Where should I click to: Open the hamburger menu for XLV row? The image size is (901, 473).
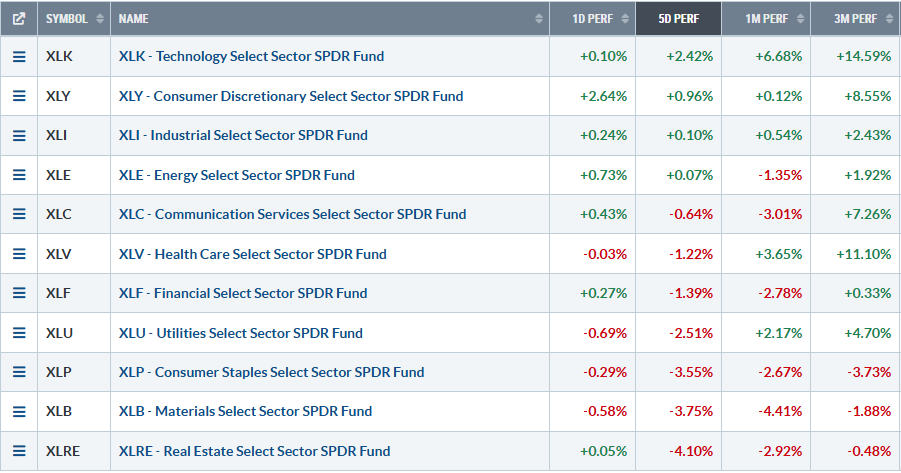(18, 254)
